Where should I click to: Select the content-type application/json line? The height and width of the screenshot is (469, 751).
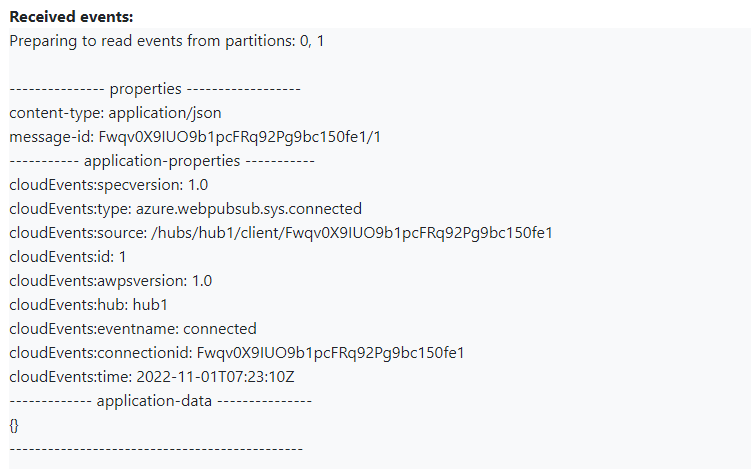[115, 113]
